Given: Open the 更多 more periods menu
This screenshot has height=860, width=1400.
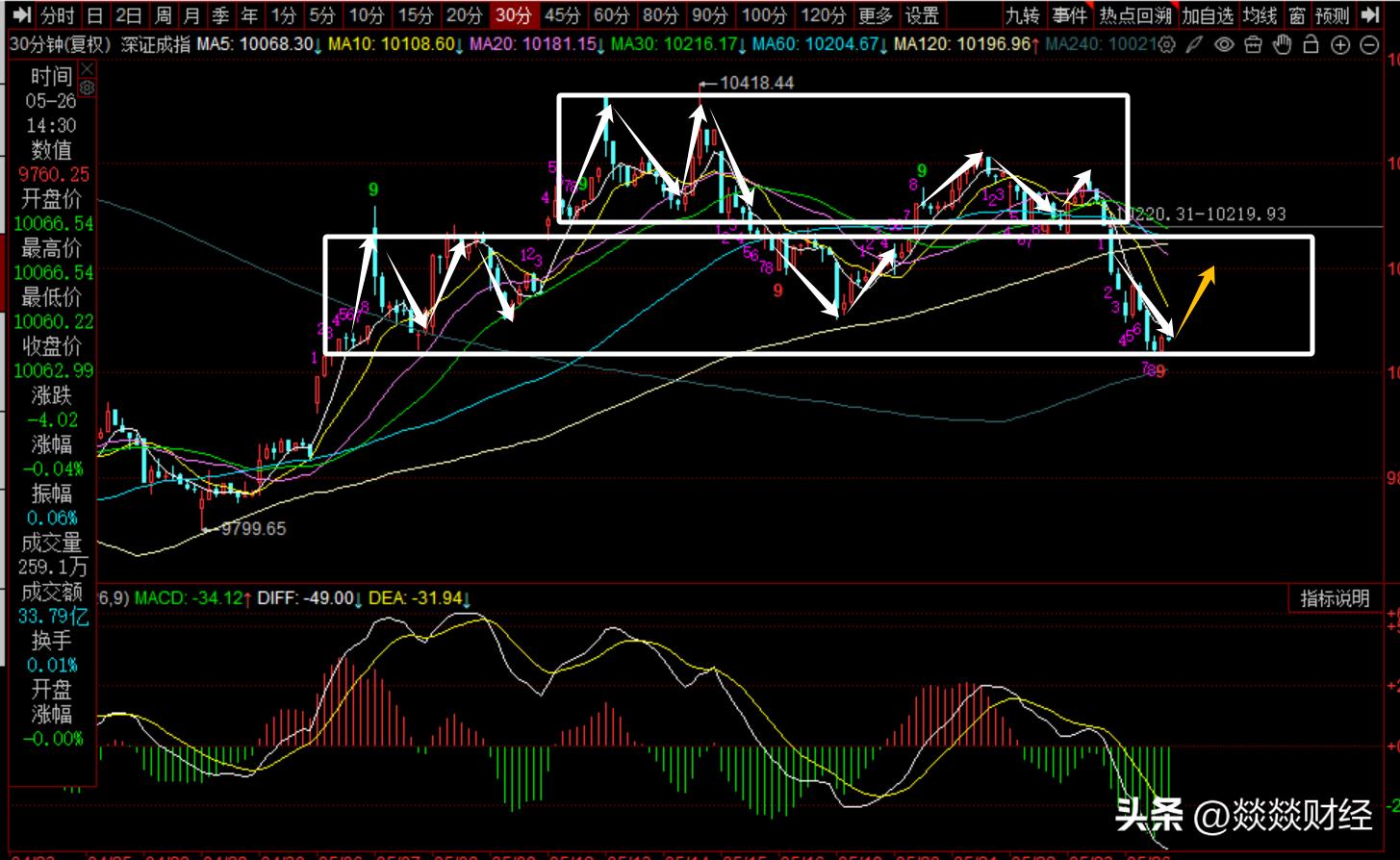Looking at the screenshot, I should [x=876, y=15].
